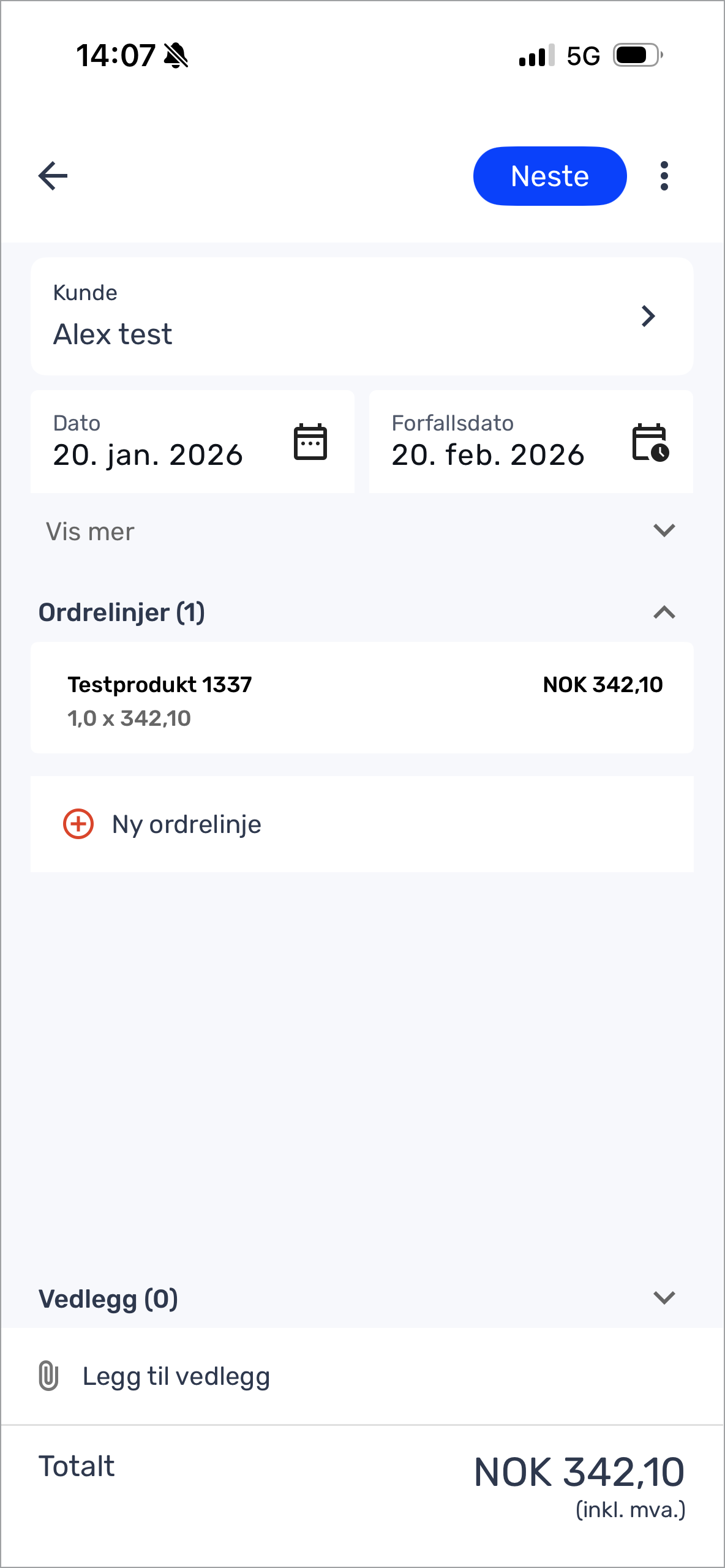Tap the silent bell icon in status bar

pos(176,56)
